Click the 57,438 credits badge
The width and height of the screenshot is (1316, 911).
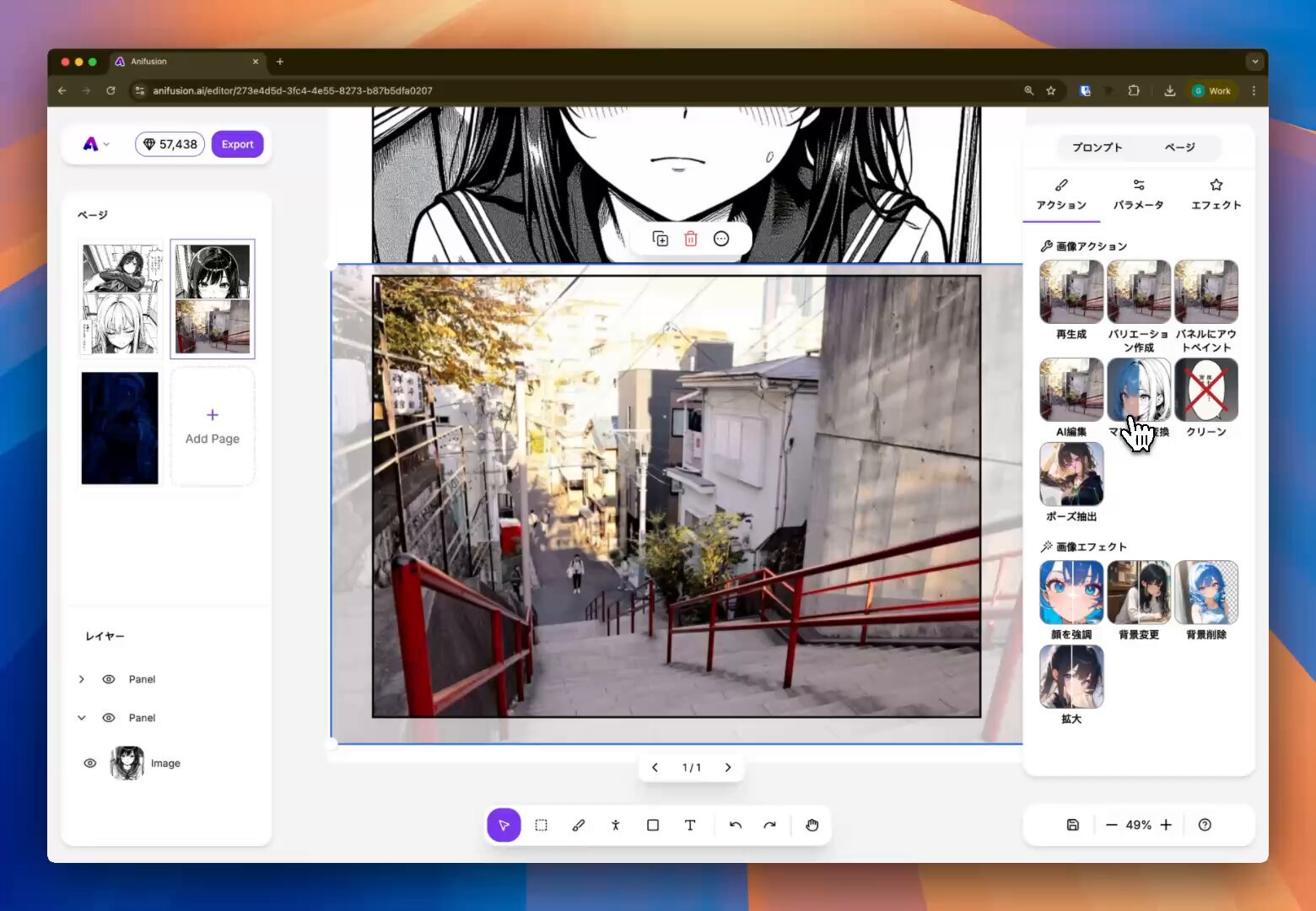click(170, 144)
